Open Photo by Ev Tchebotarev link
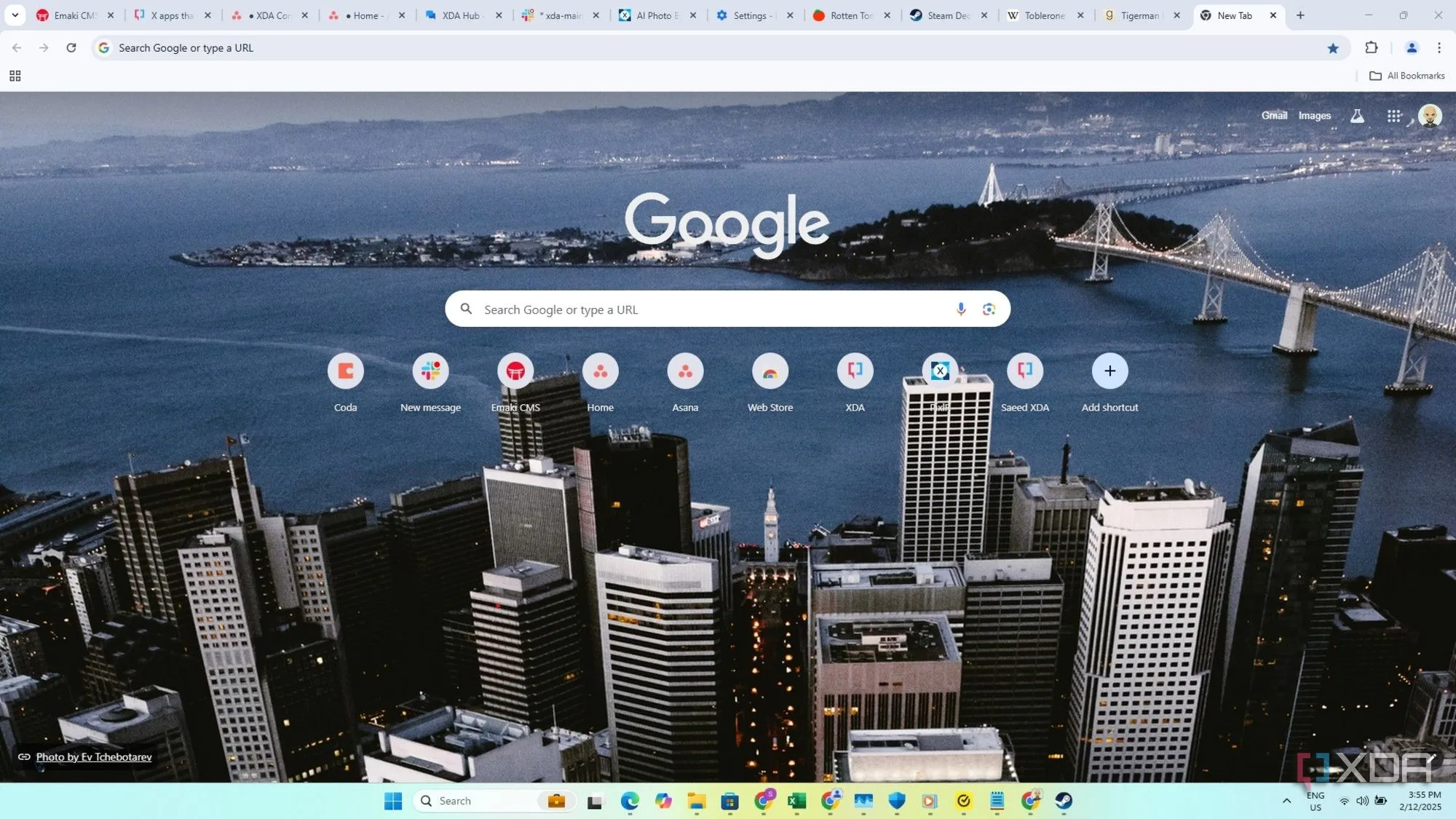Viewport: 1456px width, 819px height. (94, 757)
